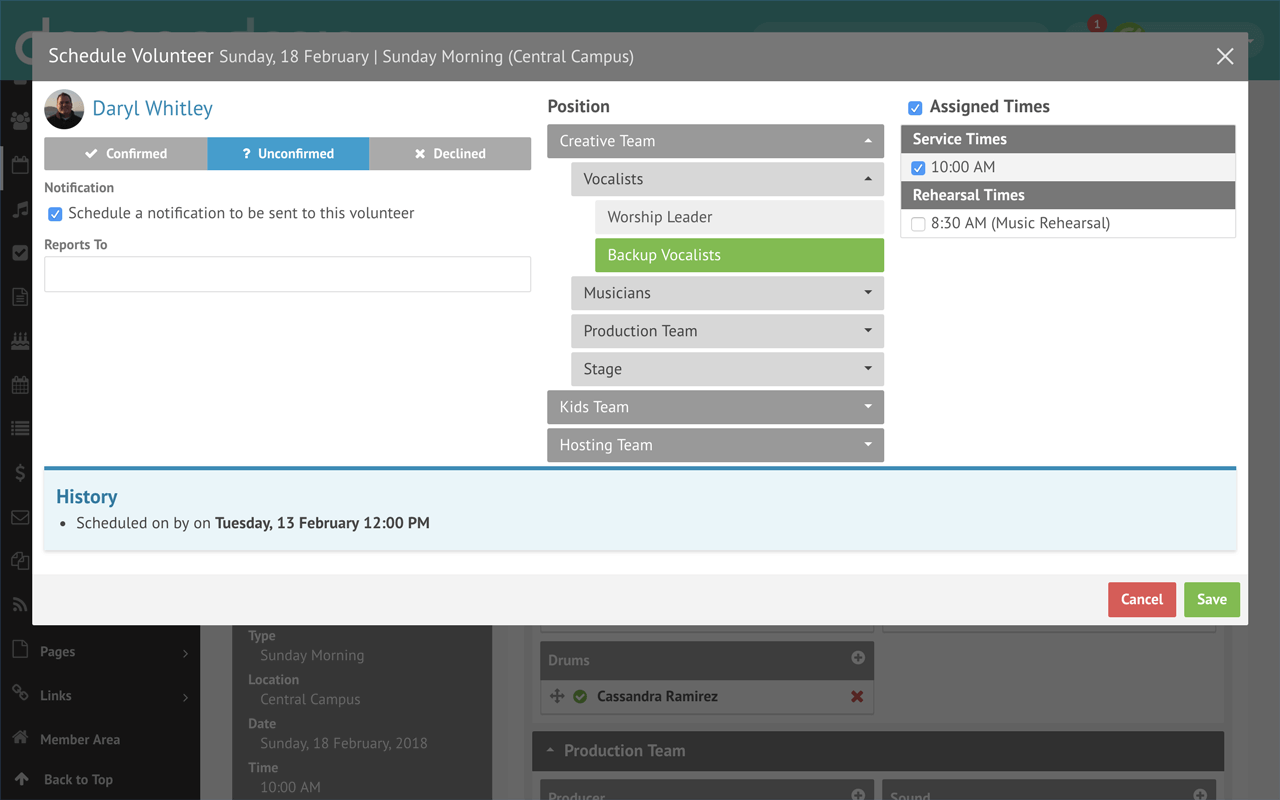1280x800 pixels.
Task: Click the move handle beside Cassandra Ramirez
Action: [x=558, y=697]
